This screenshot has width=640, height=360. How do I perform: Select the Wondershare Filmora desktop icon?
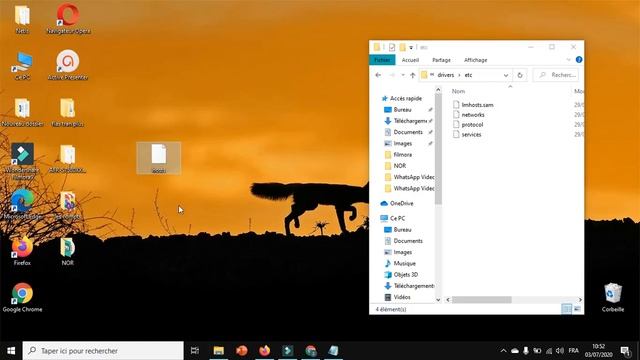click(x=22, y=161)
